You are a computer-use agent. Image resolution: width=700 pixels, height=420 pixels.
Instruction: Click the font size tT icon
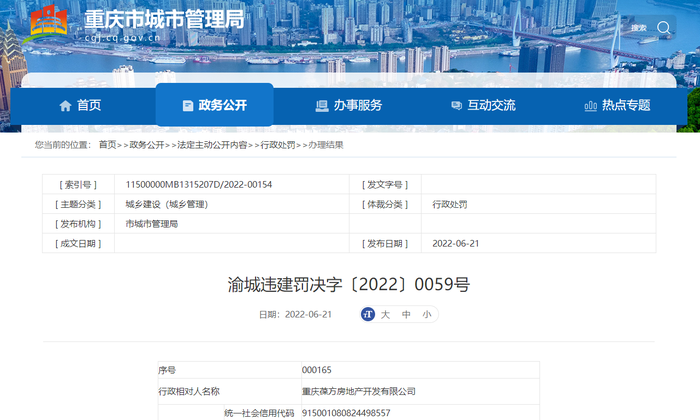[368, 315]
